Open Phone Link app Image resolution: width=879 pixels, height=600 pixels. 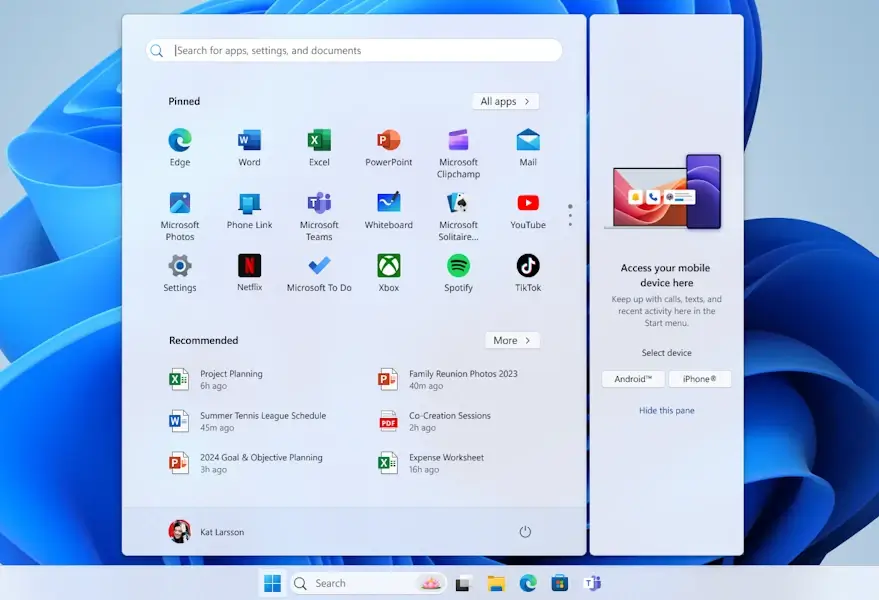(249, 210)
